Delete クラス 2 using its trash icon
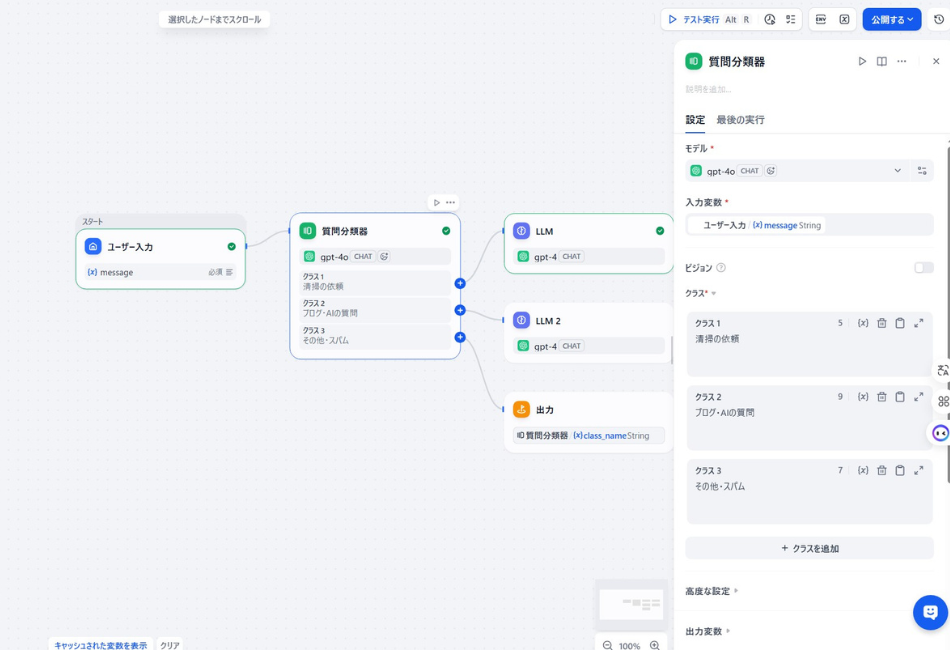 [x=881, y=396]
